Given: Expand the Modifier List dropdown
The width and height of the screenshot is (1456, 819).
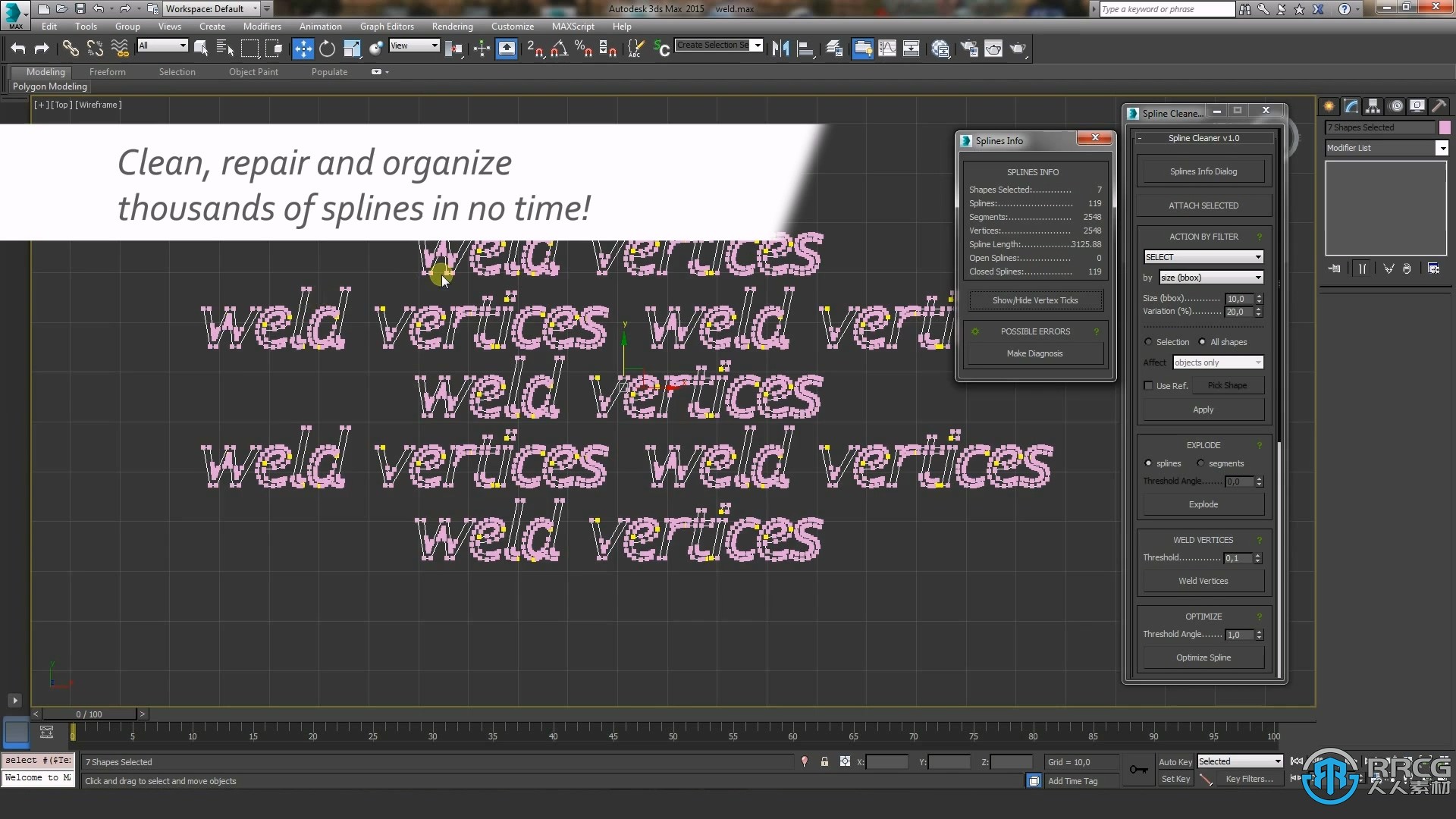Looking at the screenshot, I should 1443,148.
